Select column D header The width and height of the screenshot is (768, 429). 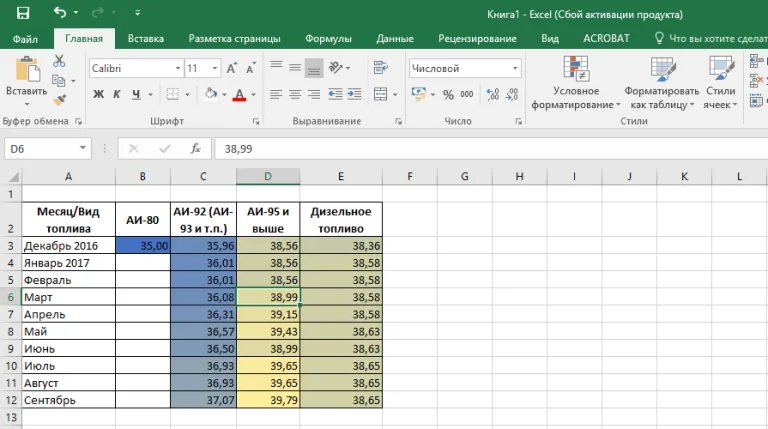pyautogui.click(x=268, y=176)
